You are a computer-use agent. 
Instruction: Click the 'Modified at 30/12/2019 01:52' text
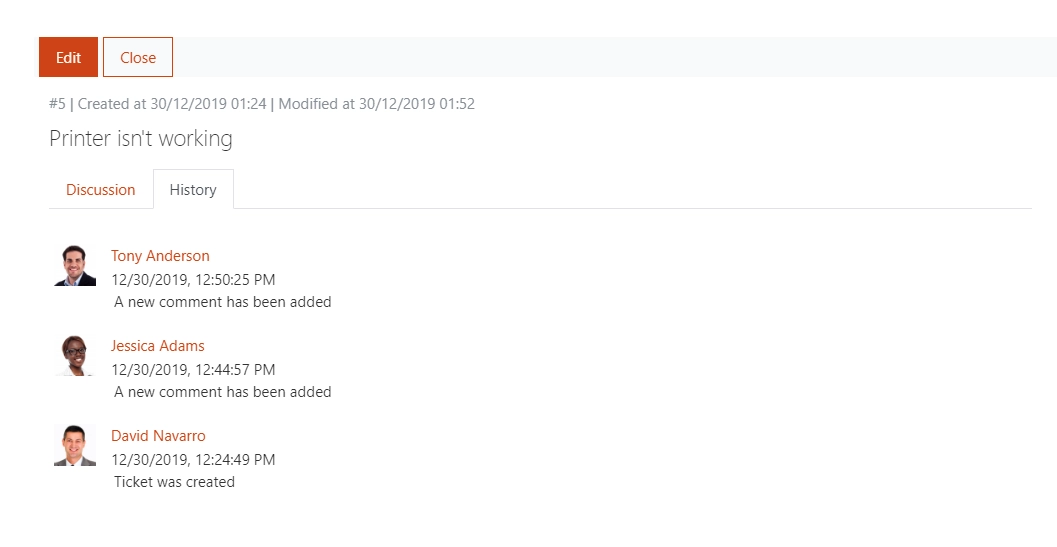point(376,104)
